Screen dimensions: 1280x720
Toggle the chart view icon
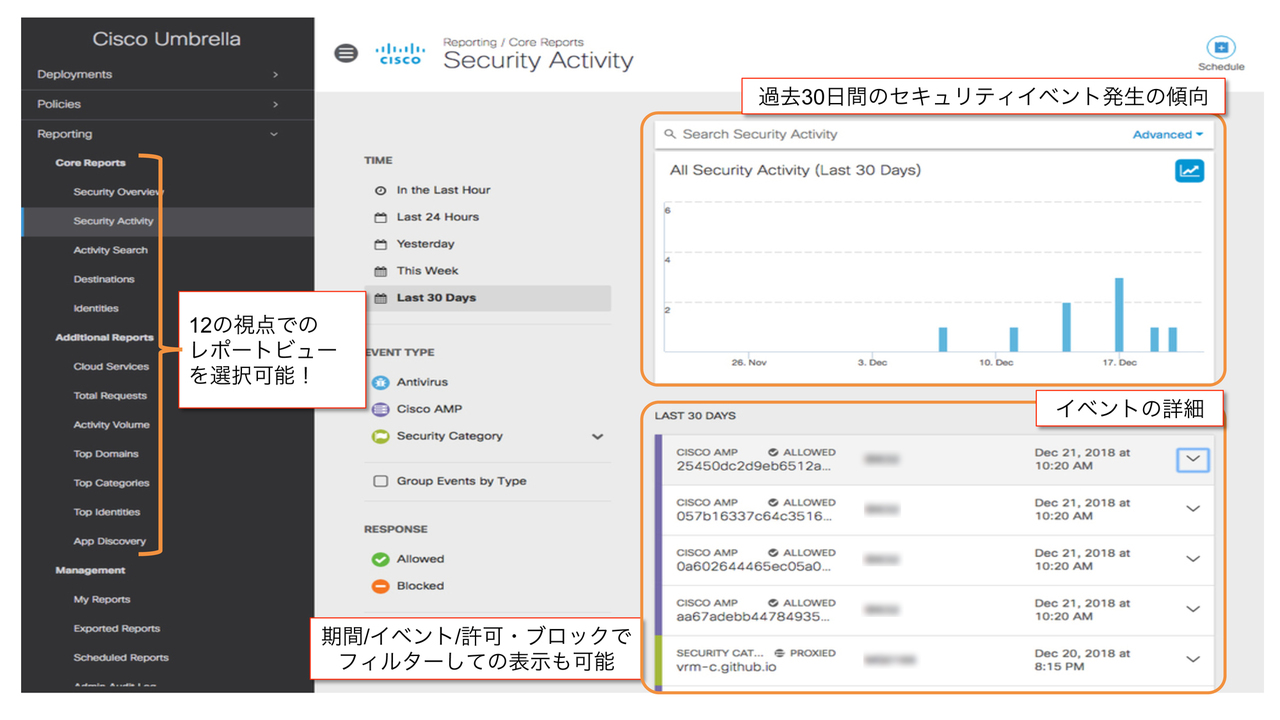click(x=1189, y=170)
